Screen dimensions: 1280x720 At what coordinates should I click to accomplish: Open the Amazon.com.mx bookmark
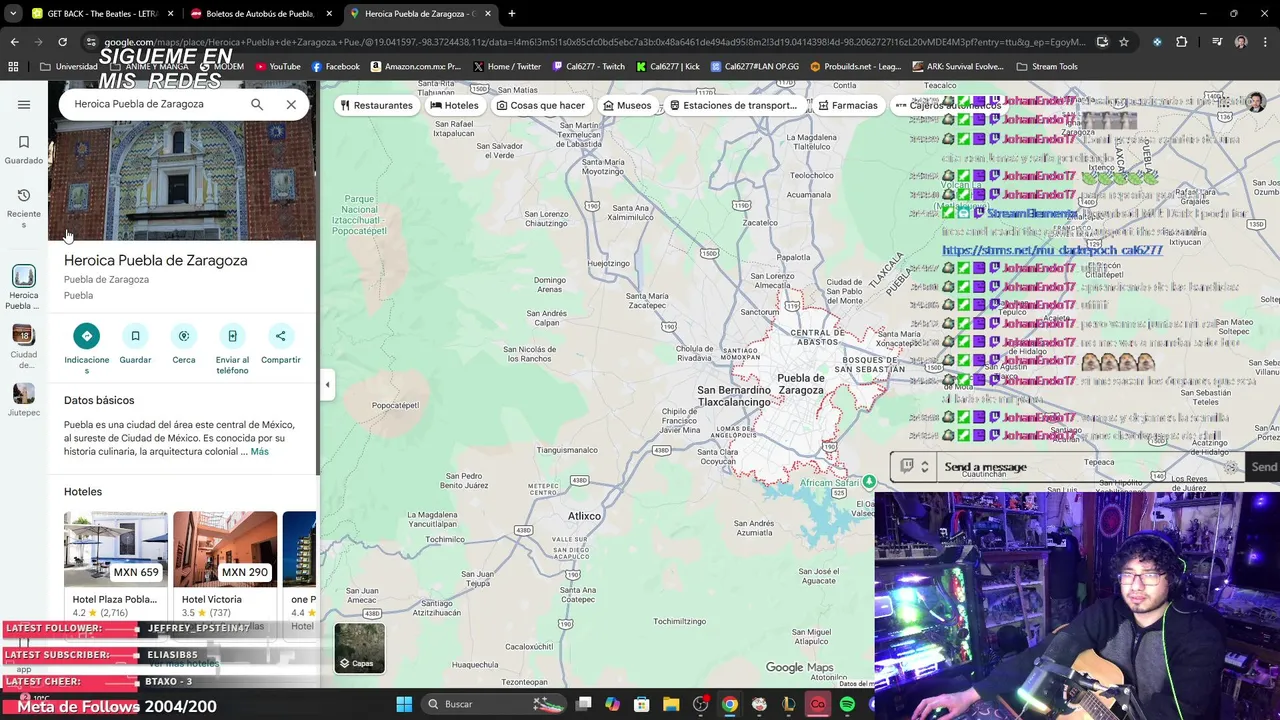(416, 67)
